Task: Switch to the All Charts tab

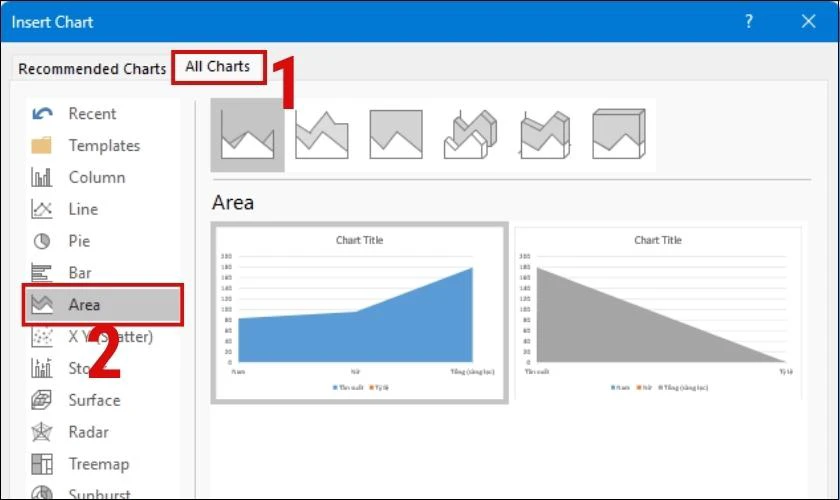Action: point(218,66)
